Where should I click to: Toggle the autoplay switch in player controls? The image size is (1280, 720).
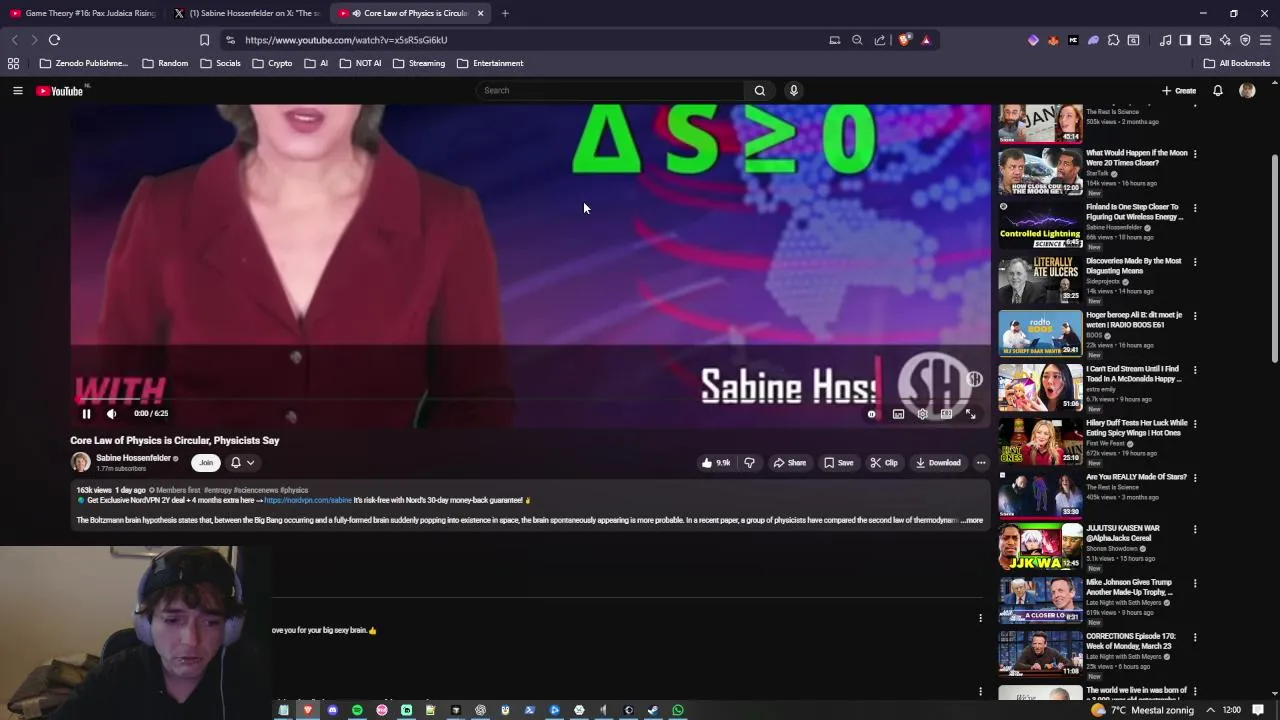click(872, 414)
